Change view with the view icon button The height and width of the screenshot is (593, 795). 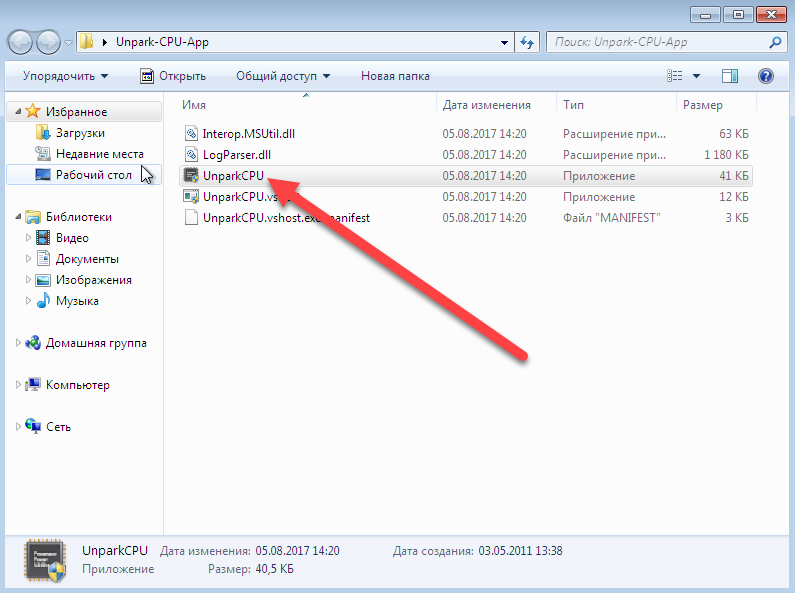point(674,76)
